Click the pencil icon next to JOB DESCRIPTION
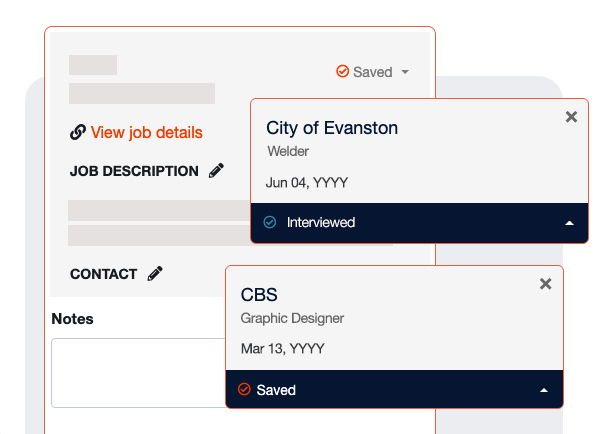This screenshot has height=434, width=611. (x=216, y=171)
